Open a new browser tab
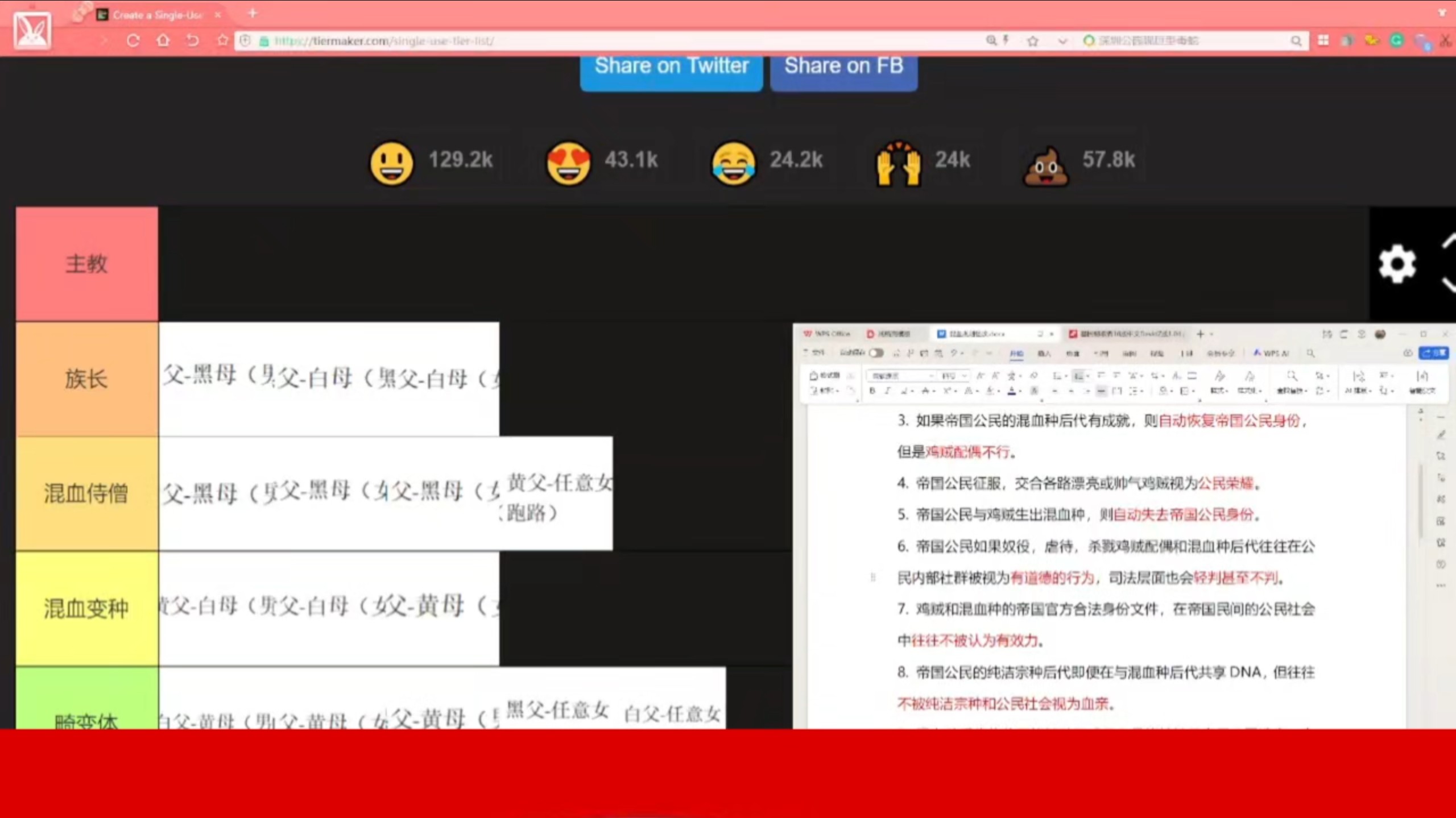This screenshot has height=818, width=1456. coord(253,13)
